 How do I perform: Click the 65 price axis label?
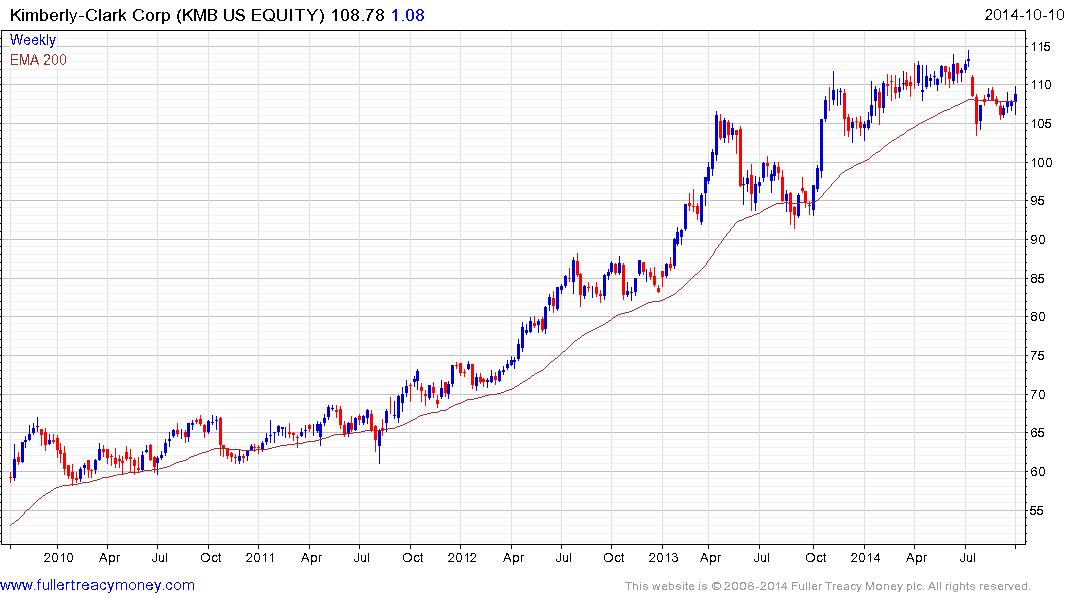point(1037,433)
